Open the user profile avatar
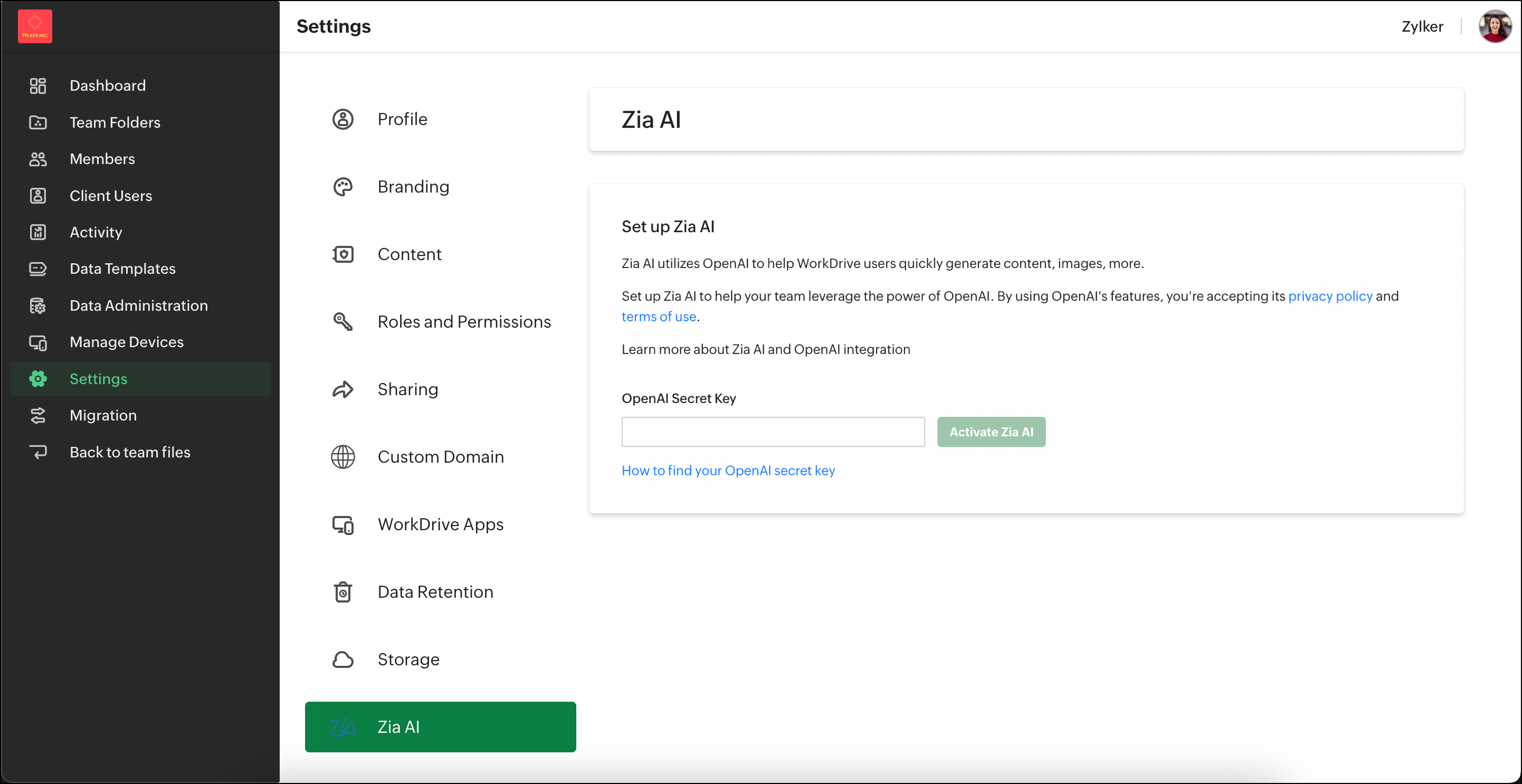This screenshot has height=784, width=1522. (1495, 26)
